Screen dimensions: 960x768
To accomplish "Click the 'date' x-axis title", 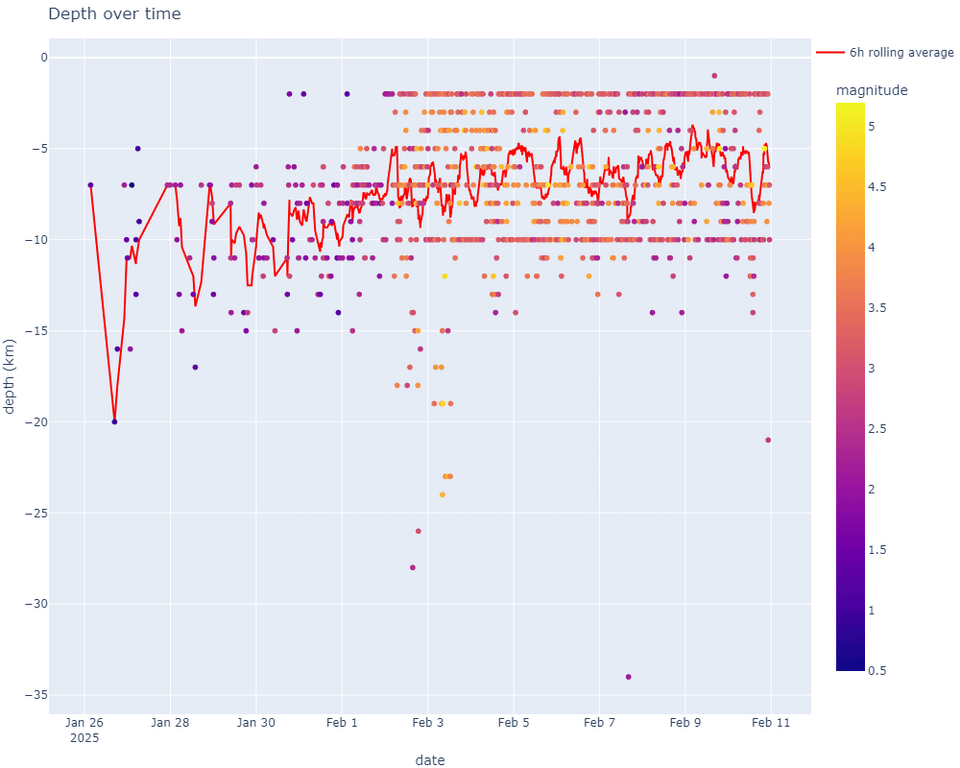I will (x=430, y=760).
